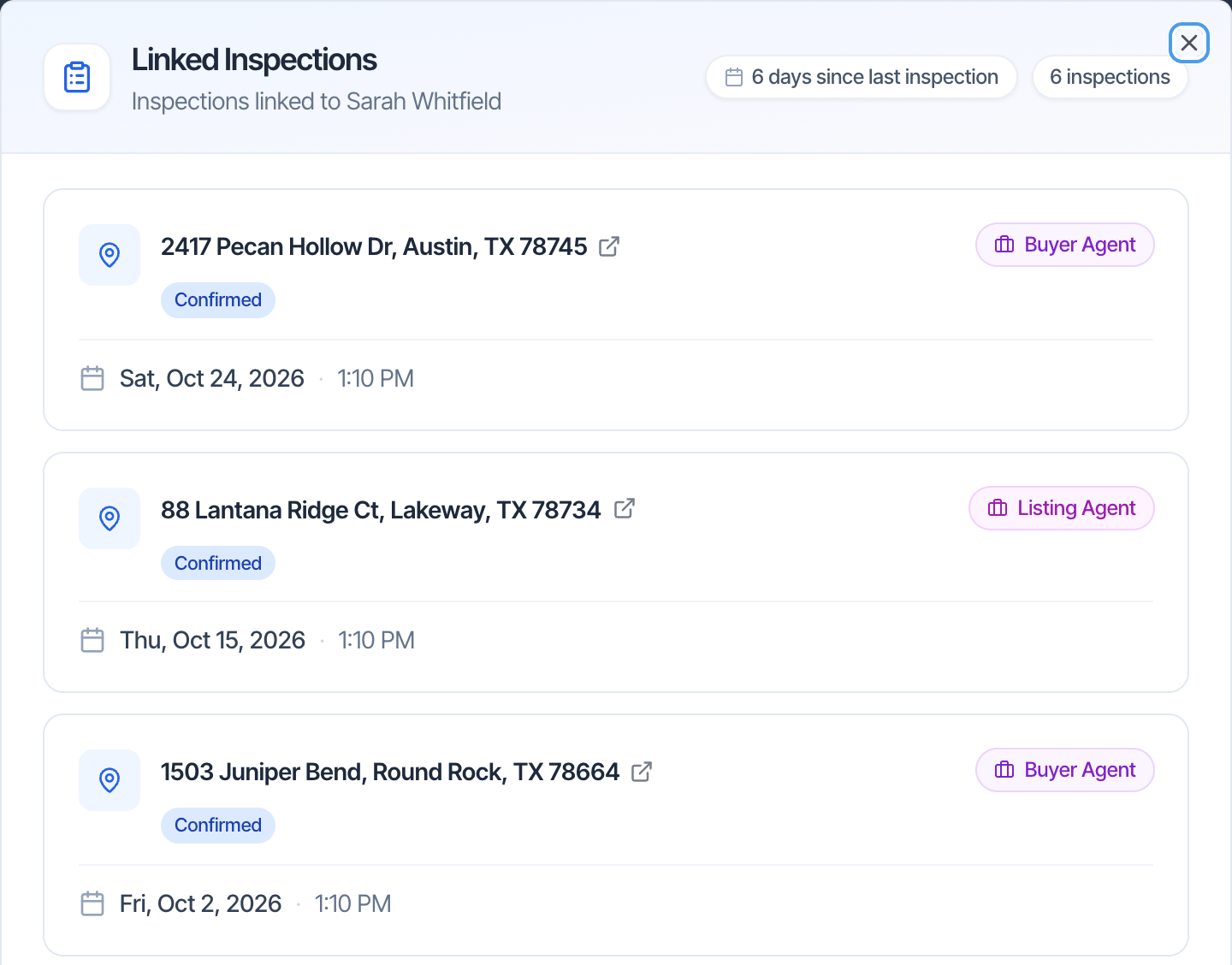Click the 'Linked Inspections' heading
The height and width of the screenshot is (965, 1232).
point(254,60)
